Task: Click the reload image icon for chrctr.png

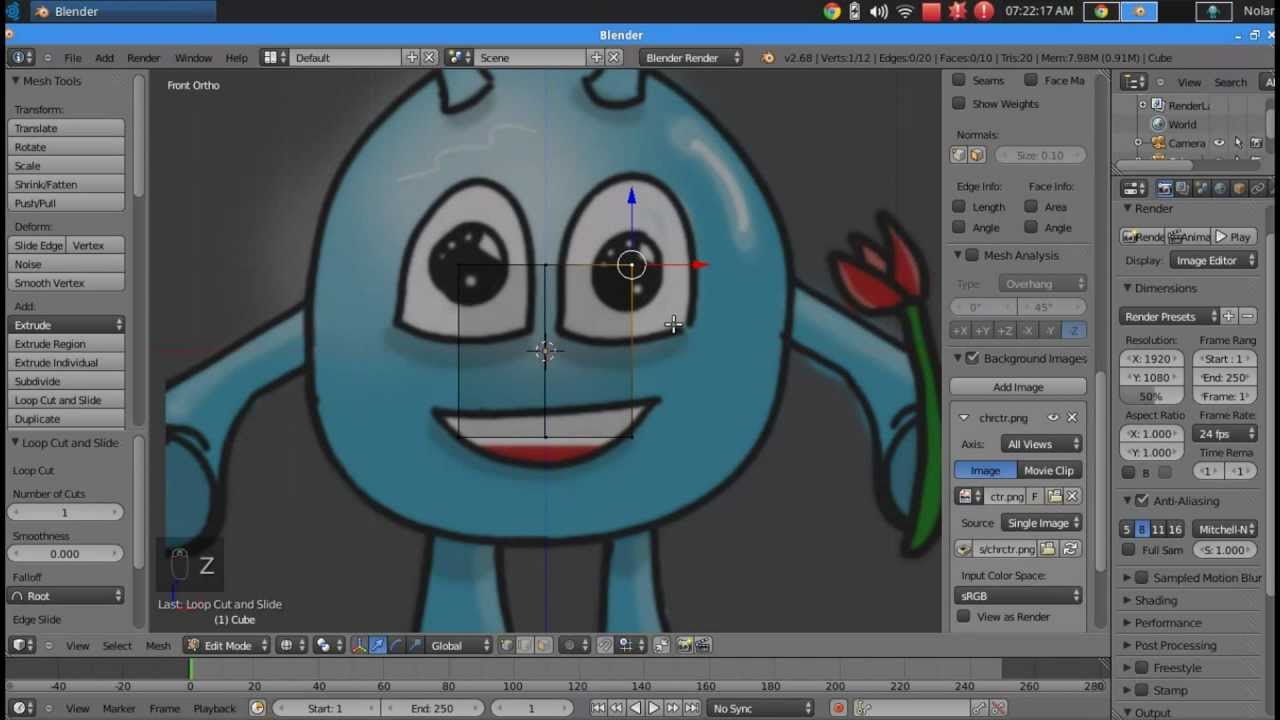Action: [1071, 549]
